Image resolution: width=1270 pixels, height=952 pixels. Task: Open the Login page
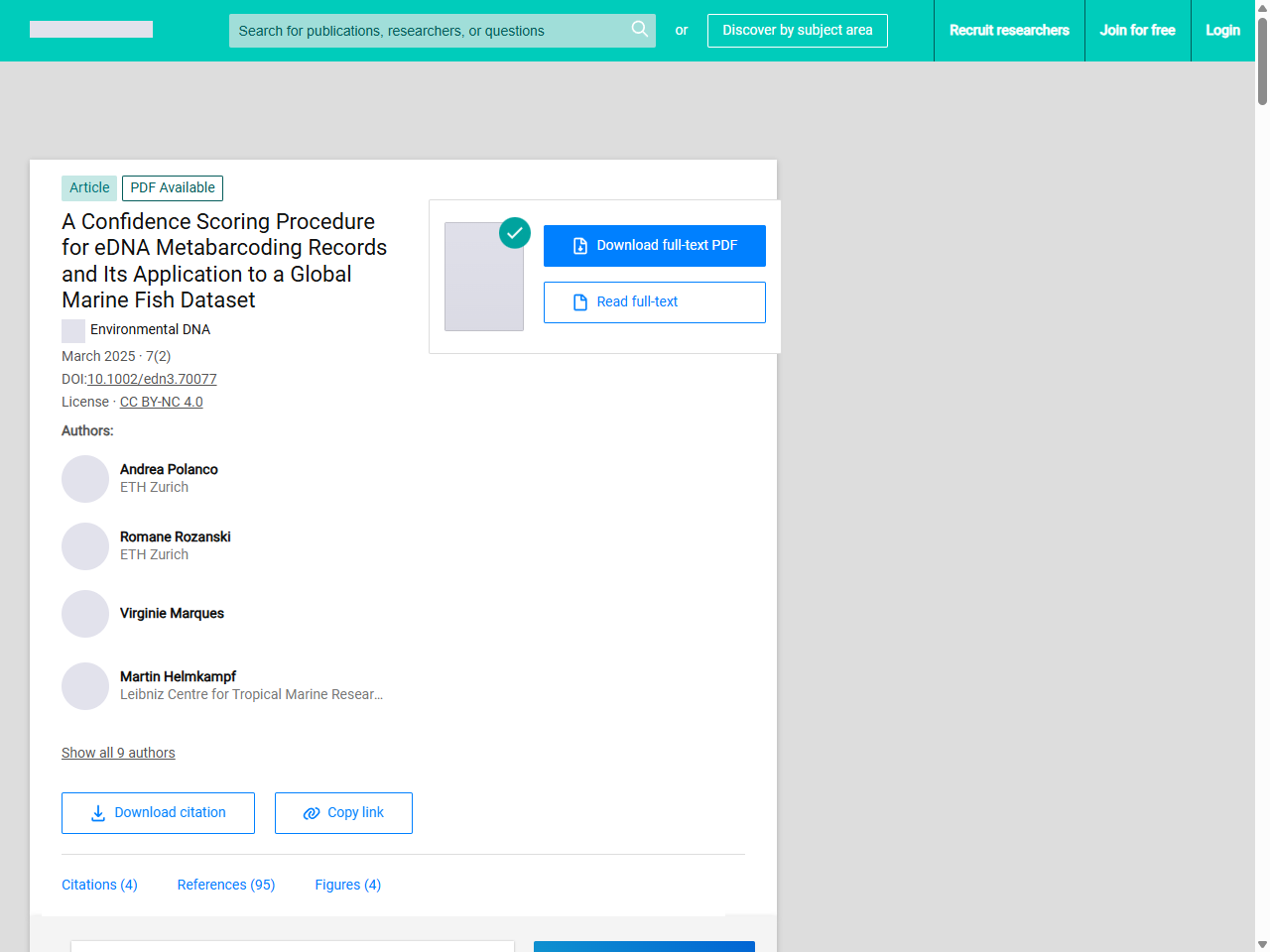click(1222, 31)
